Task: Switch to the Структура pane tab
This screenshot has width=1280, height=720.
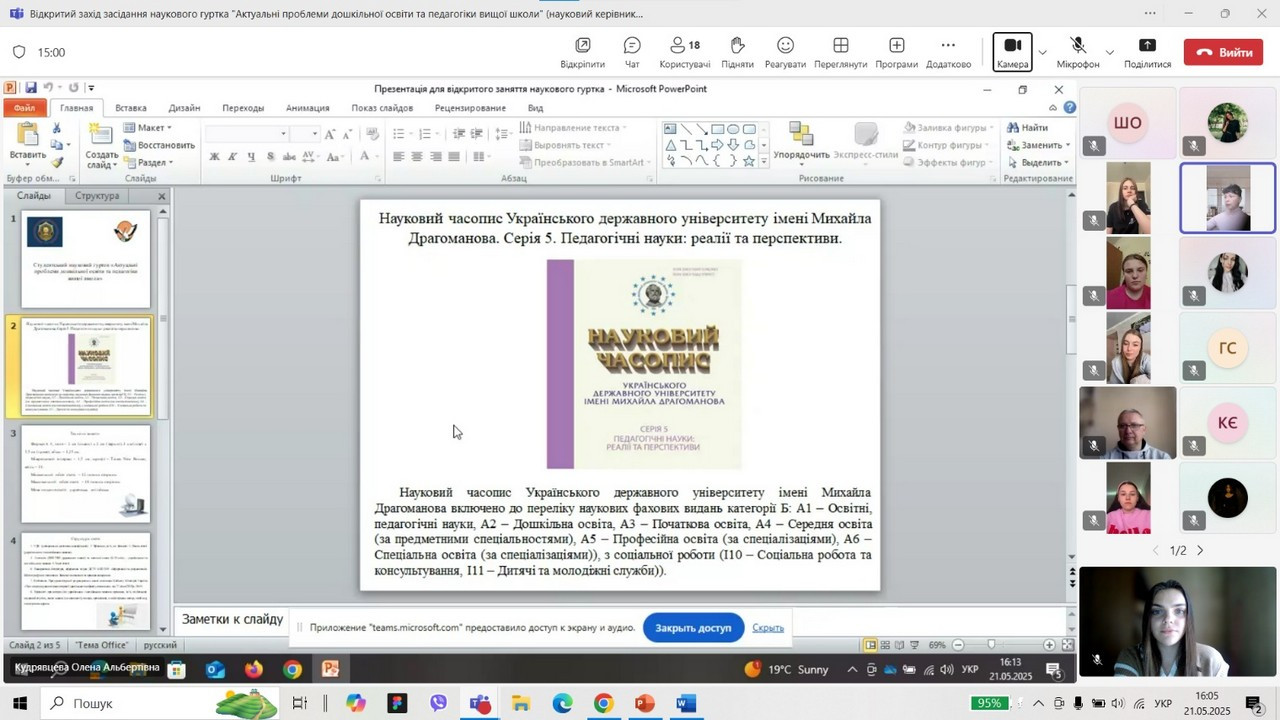Action: [x=97, y=196]
